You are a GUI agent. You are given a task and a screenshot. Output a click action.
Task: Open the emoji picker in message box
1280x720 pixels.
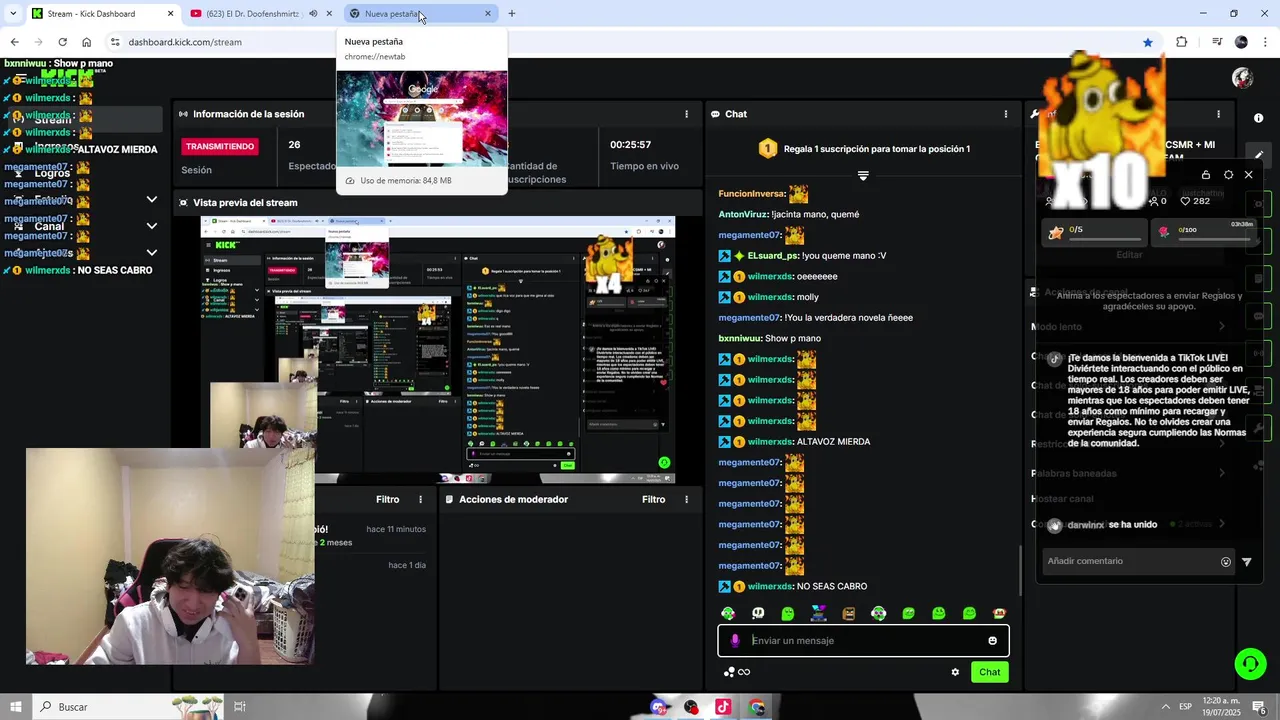coord(992,641)
